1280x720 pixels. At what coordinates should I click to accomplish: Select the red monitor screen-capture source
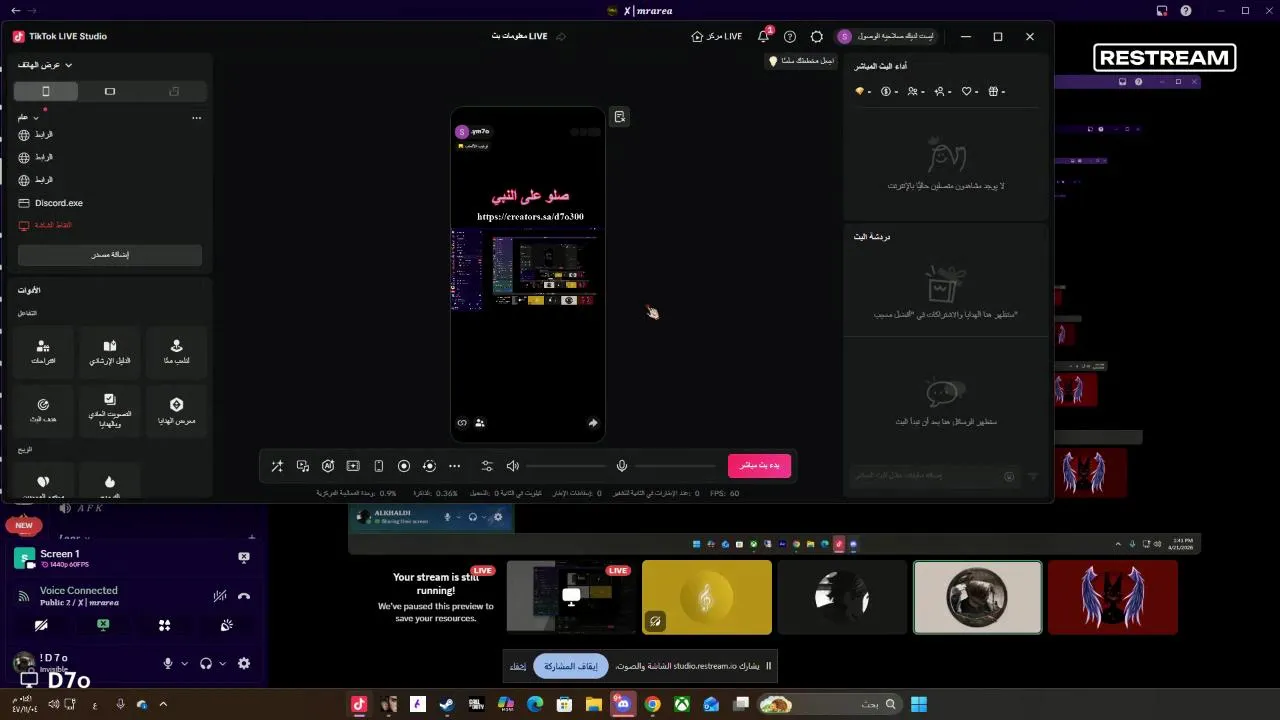[47, 226]
